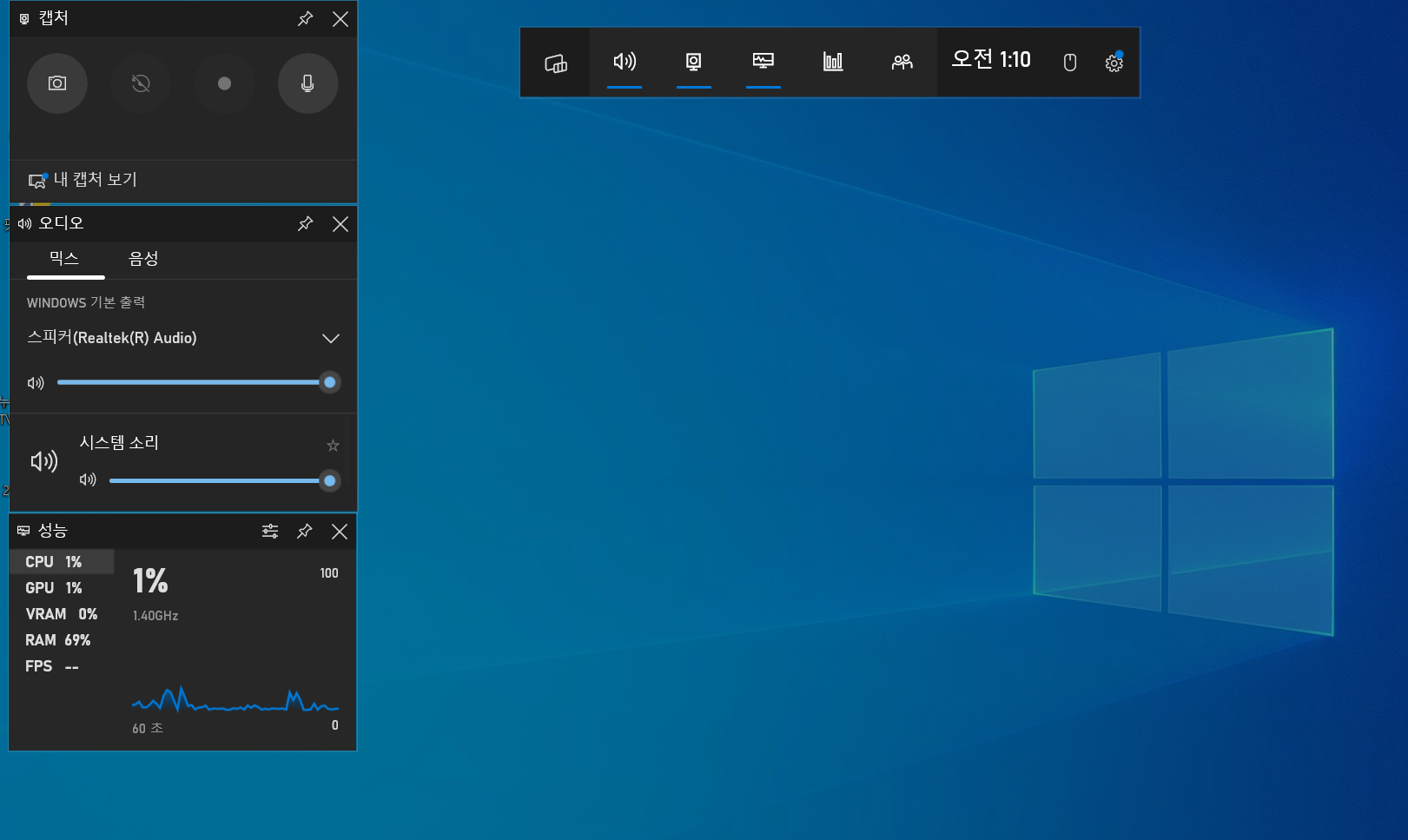
Task: Click the 오전 1:10 clock on Game Bar
Action: pyautogui.click(x=991, y=59)
